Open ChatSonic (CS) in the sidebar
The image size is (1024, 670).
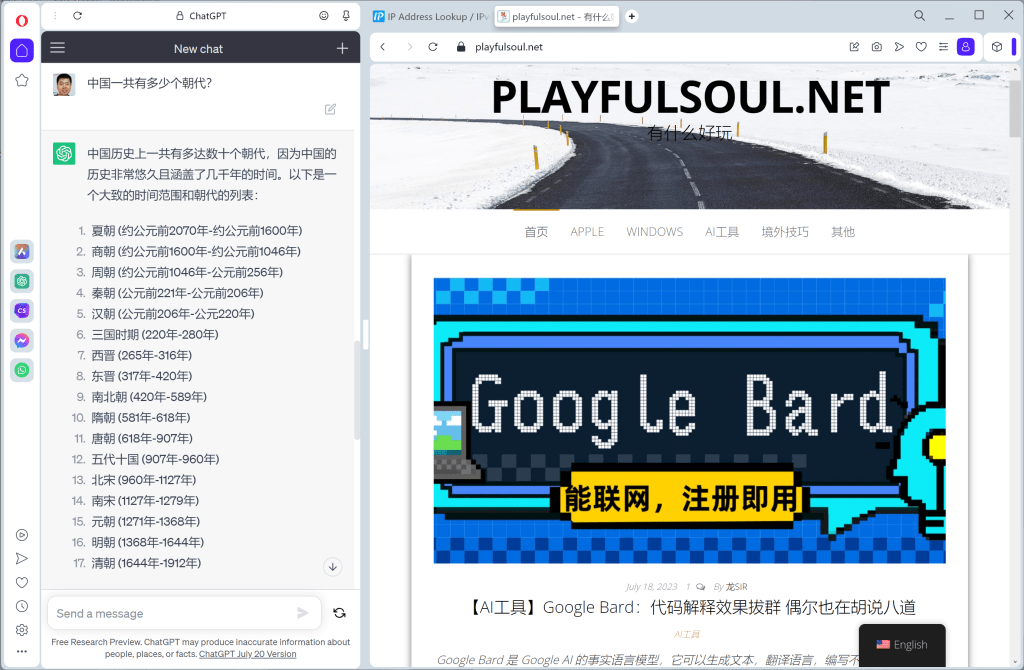22,311
